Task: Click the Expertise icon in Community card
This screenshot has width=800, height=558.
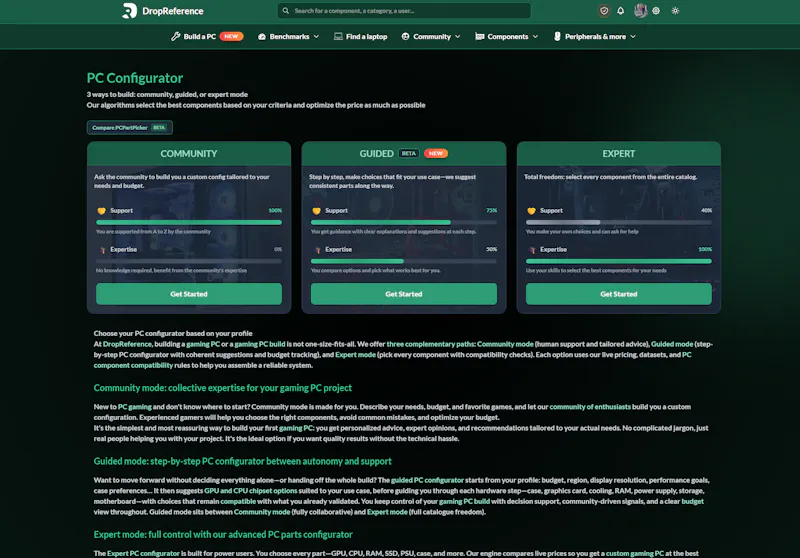Action: click(x=103, y=250)
